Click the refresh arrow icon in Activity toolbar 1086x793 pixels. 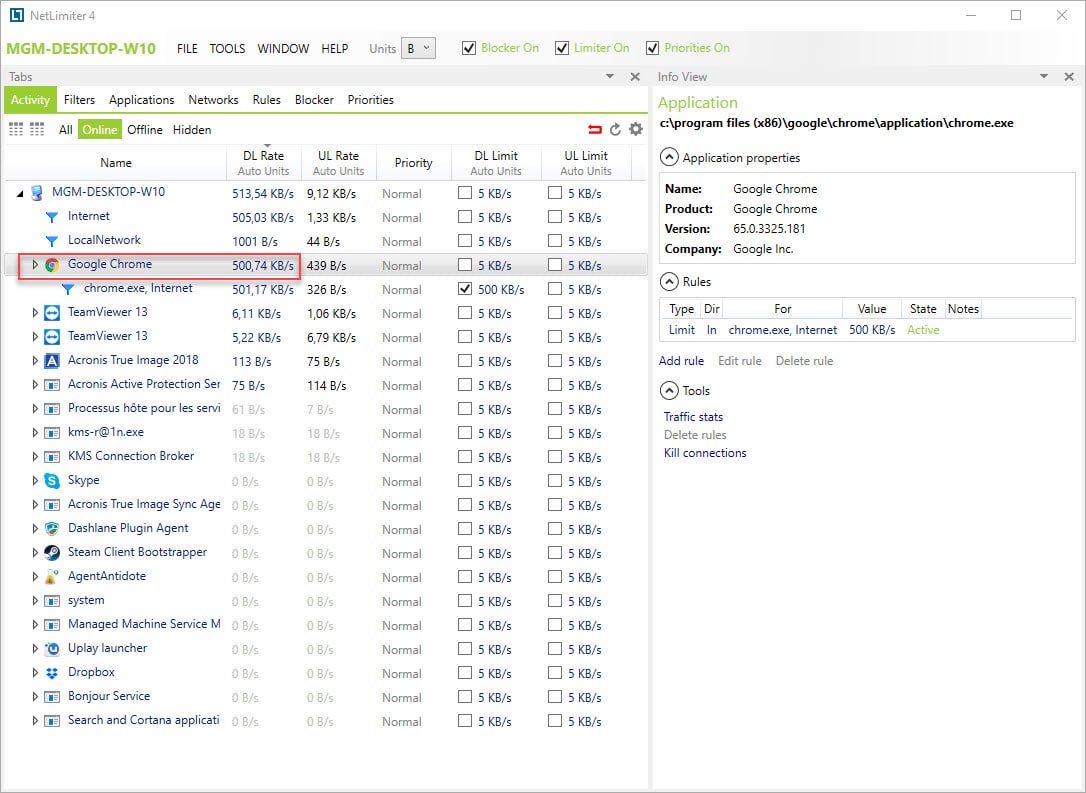615,130
